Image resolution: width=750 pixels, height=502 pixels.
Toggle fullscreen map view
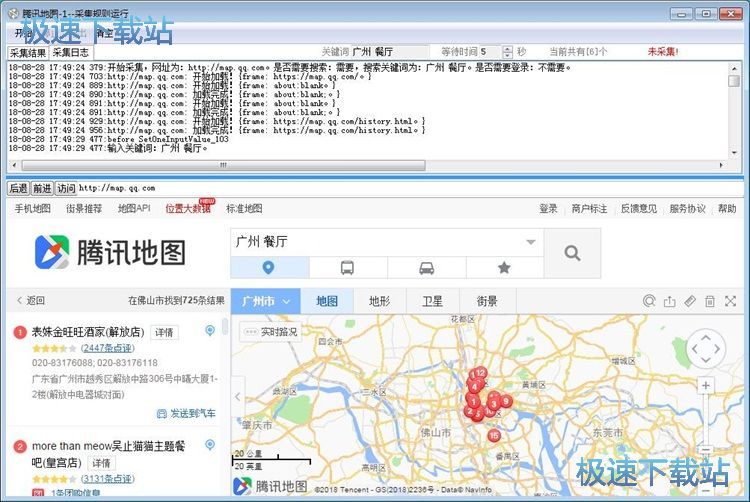click(x=730, y=301)
